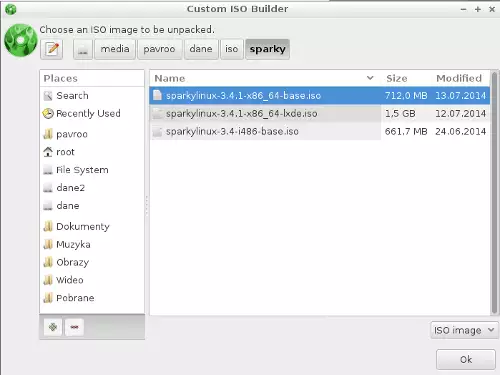Click the Muzyka folder icon

point(48,244)
